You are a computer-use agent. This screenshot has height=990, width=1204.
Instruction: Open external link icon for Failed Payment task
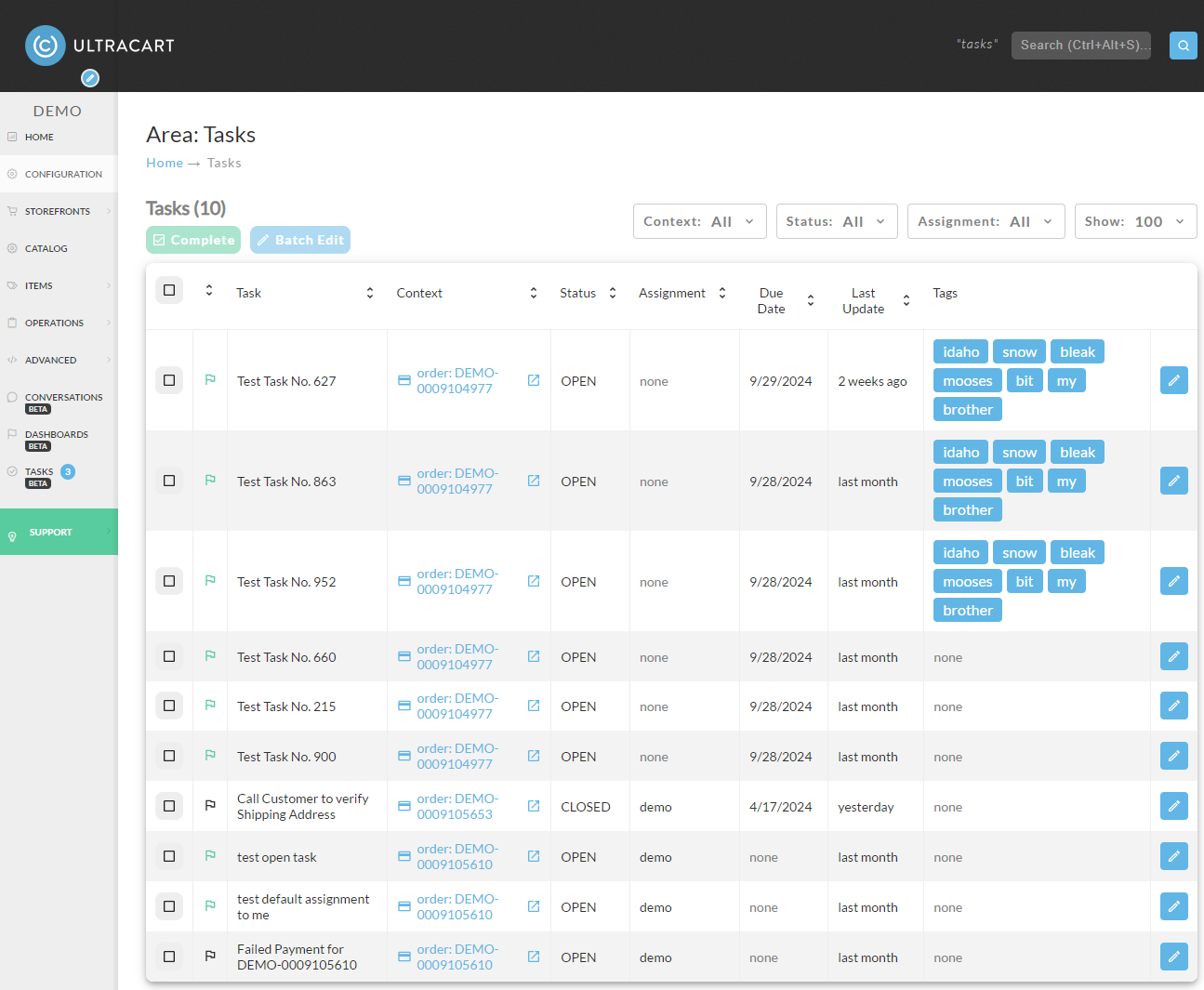pos(534,957)
